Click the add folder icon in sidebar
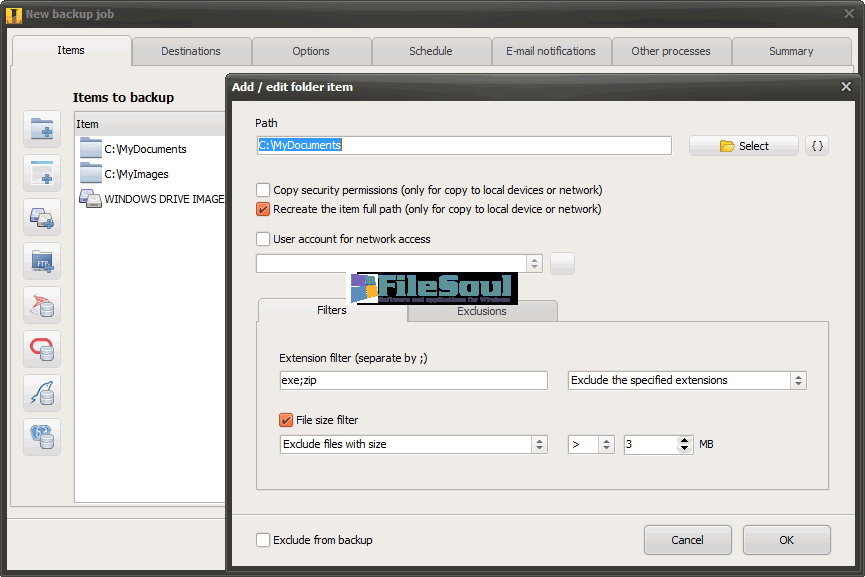Image resolution: width=865 pixels, height=577 pixels. pyautogui.click(x=42, y=129)
